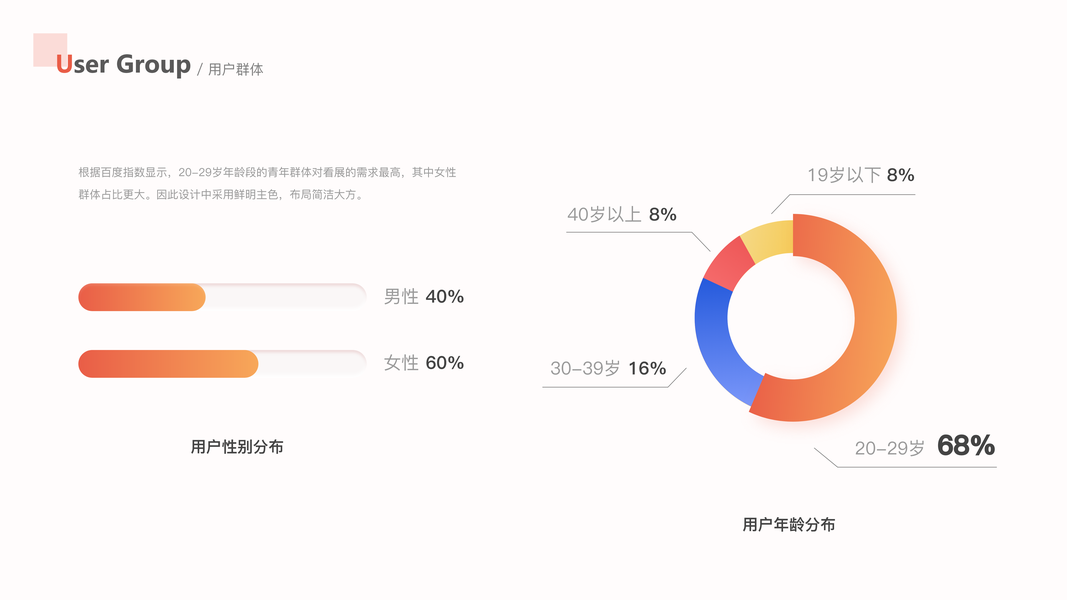Select the 女性 60% label

(x=424, y=363)
